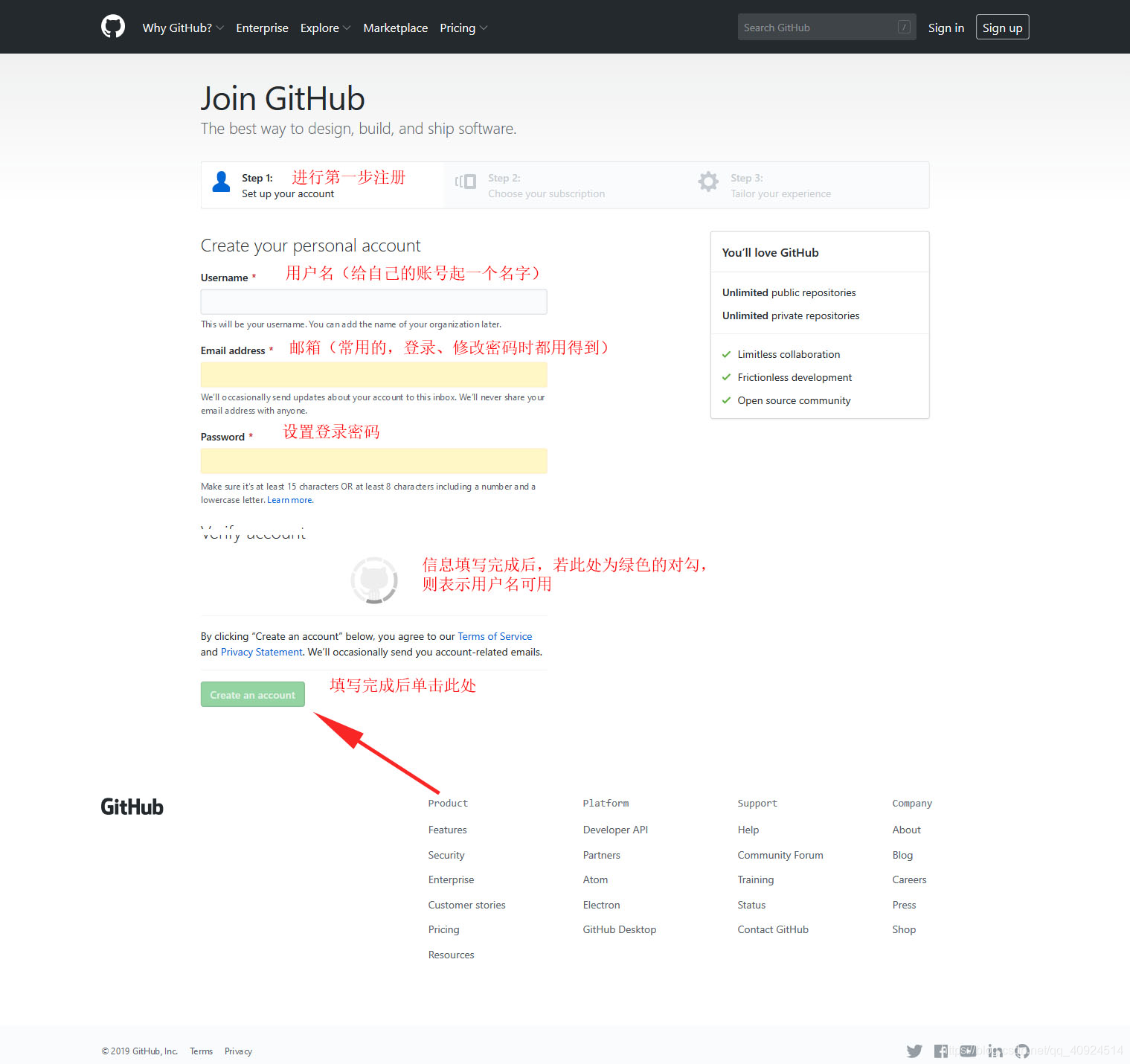1130x1064 pixels.
Task: Open Contact GitHub footer link
Action: 772,929
